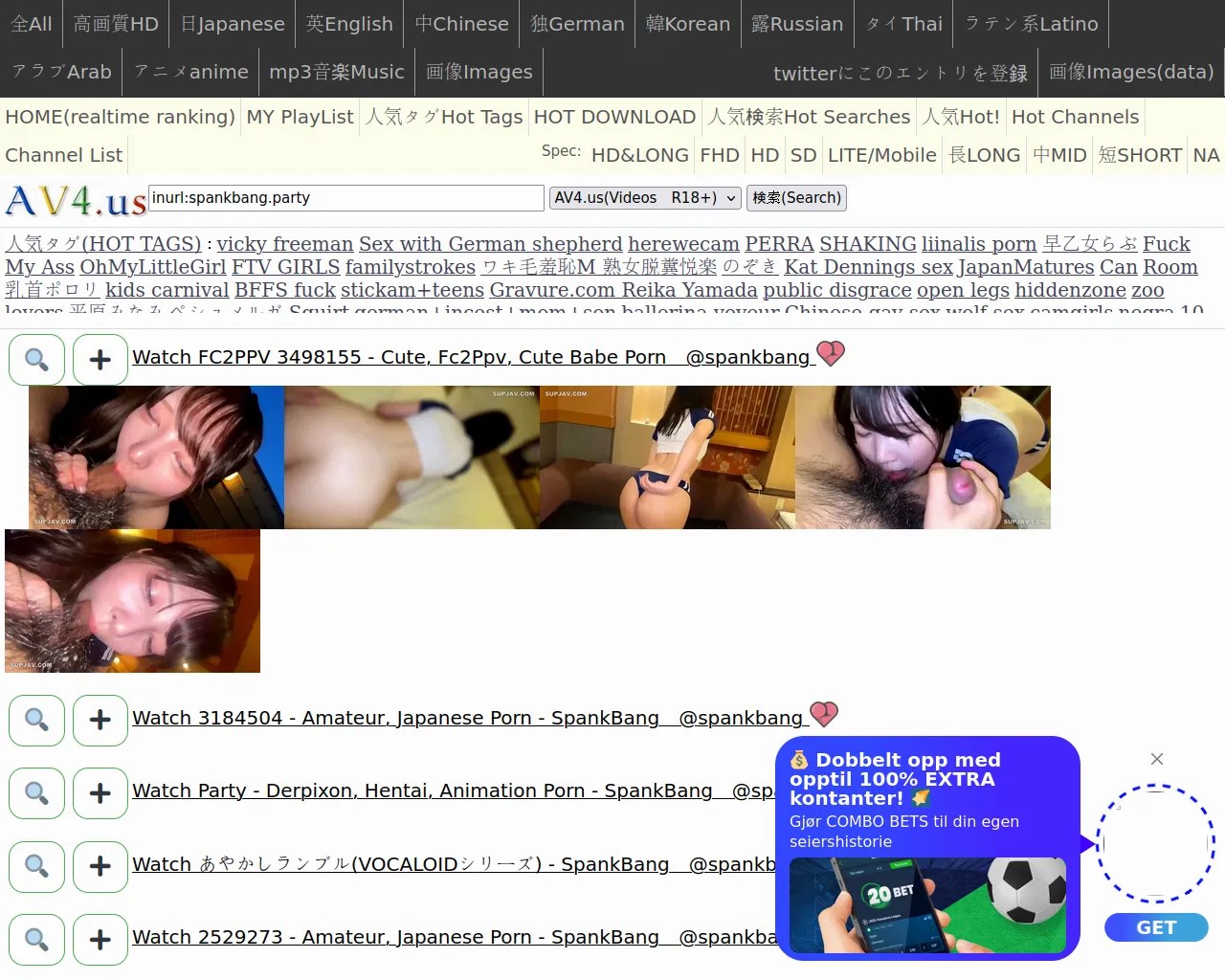Switch to the 高画質HD tab

coord(116,24)
